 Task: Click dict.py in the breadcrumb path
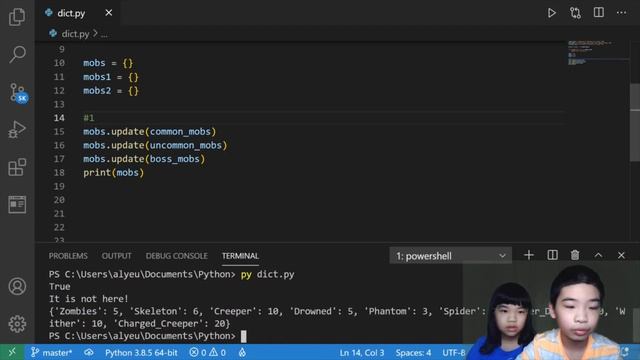[75, 34]
